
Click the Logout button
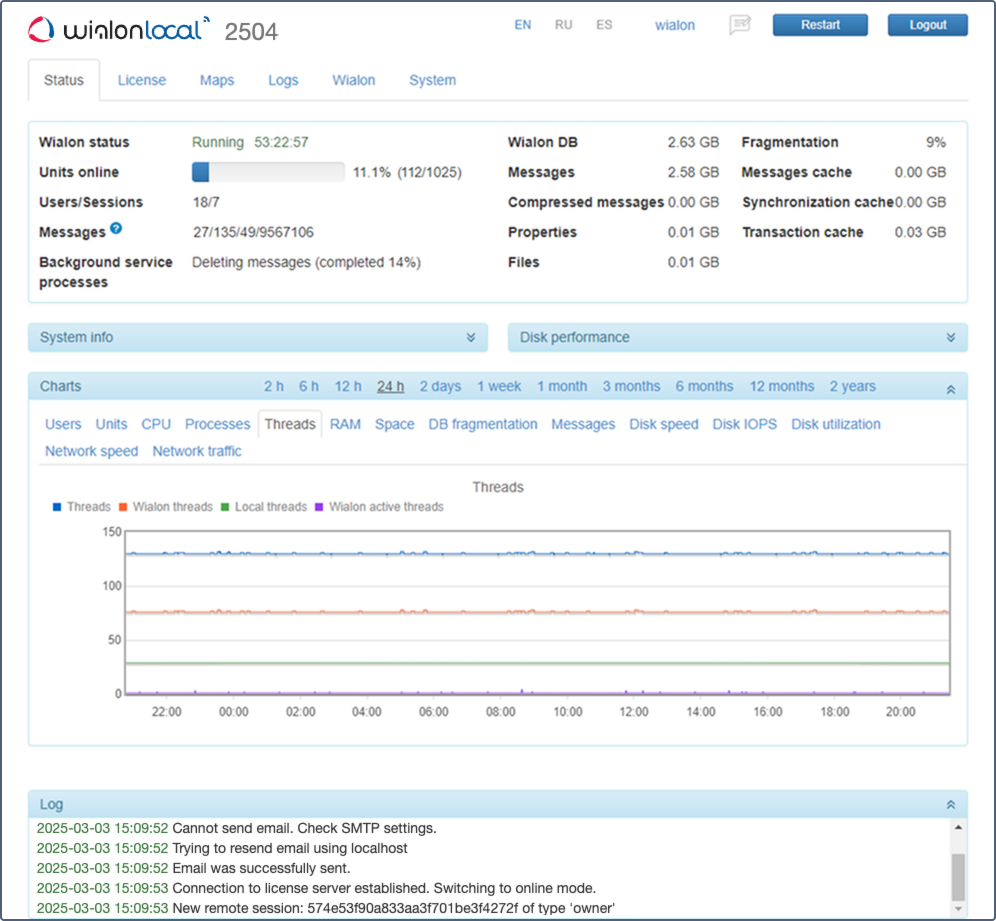coord(927,25)
